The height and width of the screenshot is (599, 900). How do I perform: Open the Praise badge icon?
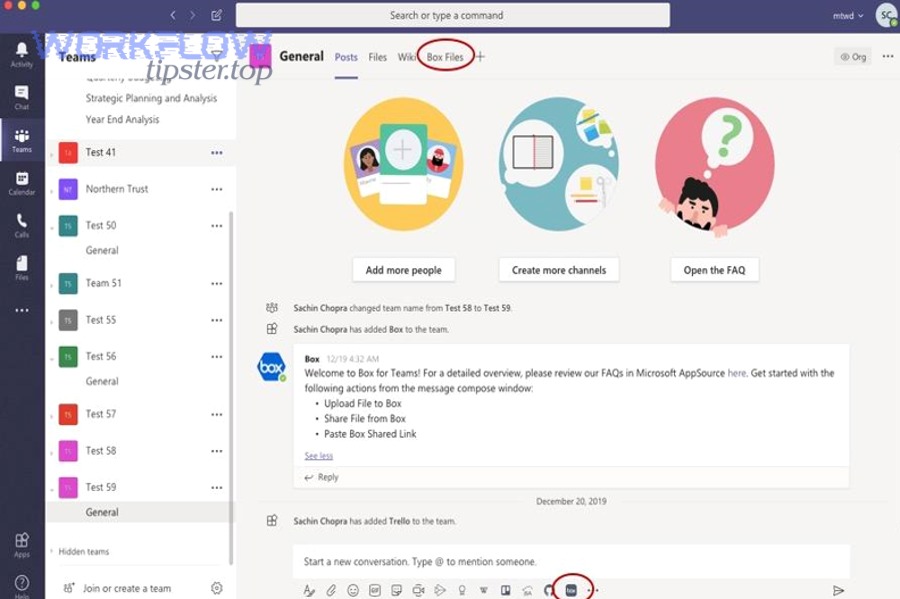(x=462, y=590)
